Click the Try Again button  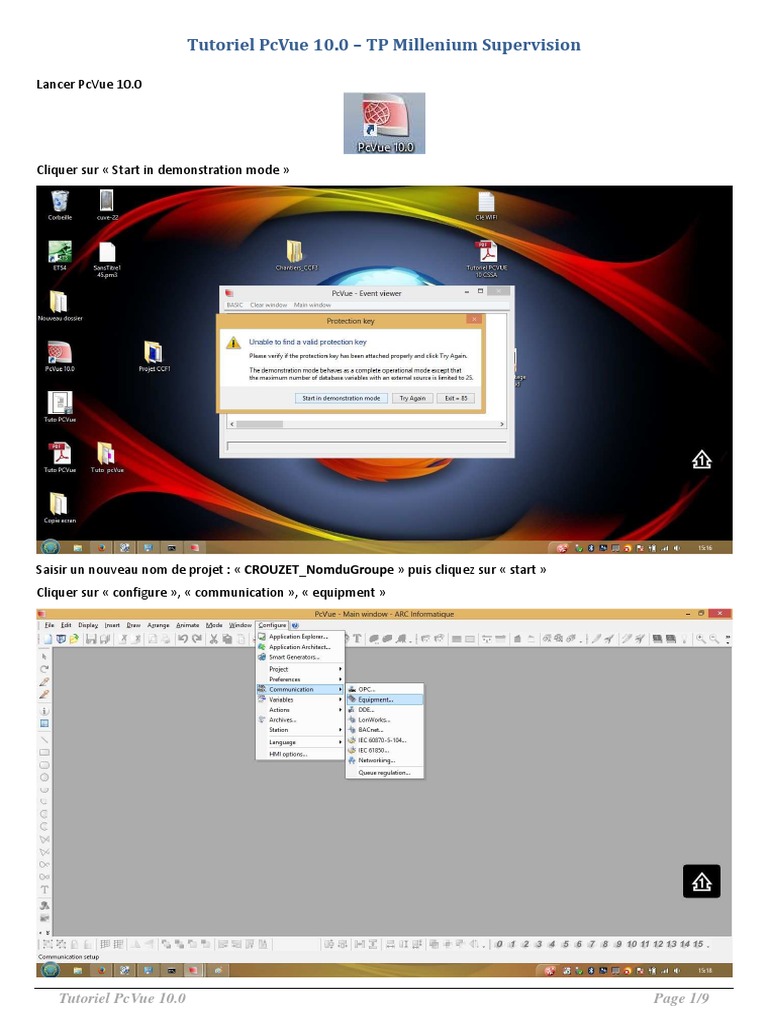point(412,398)
